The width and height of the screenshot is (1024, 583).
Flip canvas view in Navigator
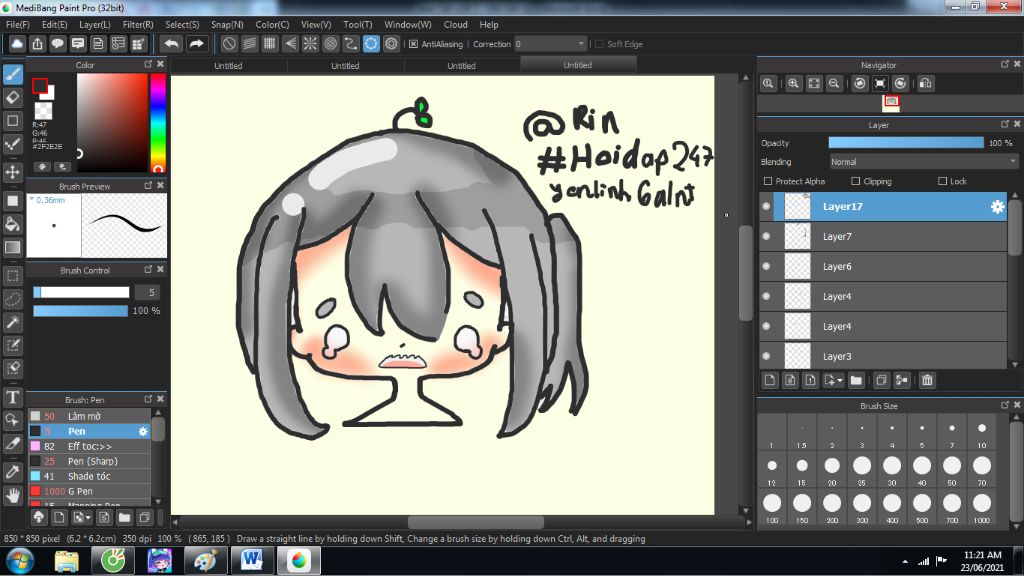click(x=925, y=83)
